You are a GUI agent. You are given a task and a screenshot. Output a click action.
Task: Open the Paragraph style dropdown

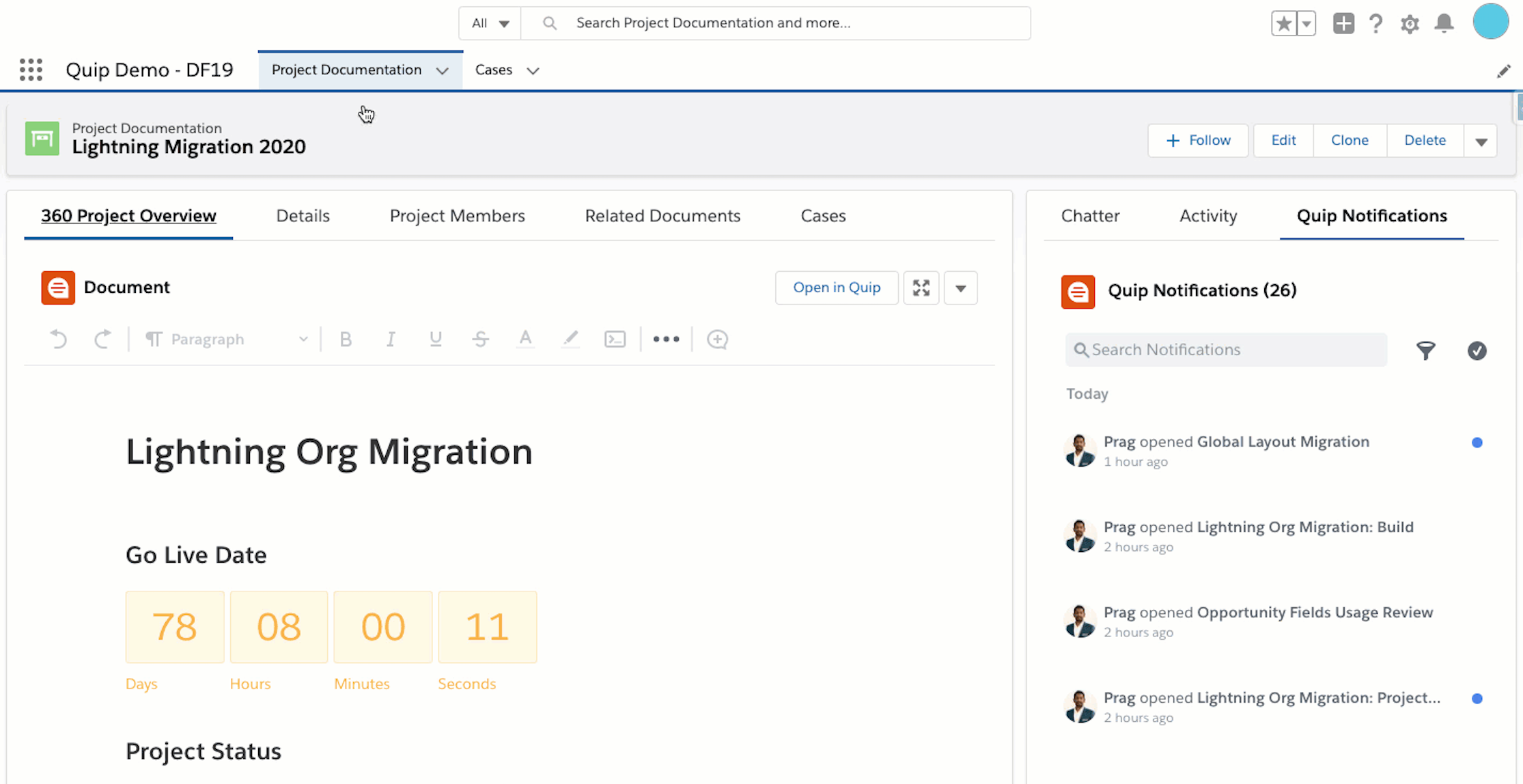(x=227, y=339)
